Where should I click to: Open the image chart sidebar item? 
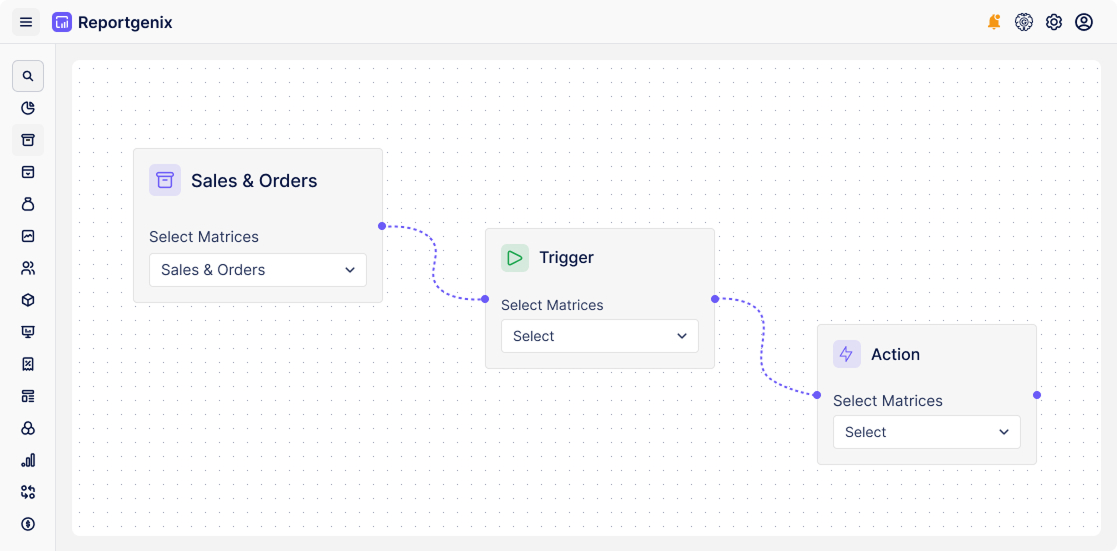28,236
